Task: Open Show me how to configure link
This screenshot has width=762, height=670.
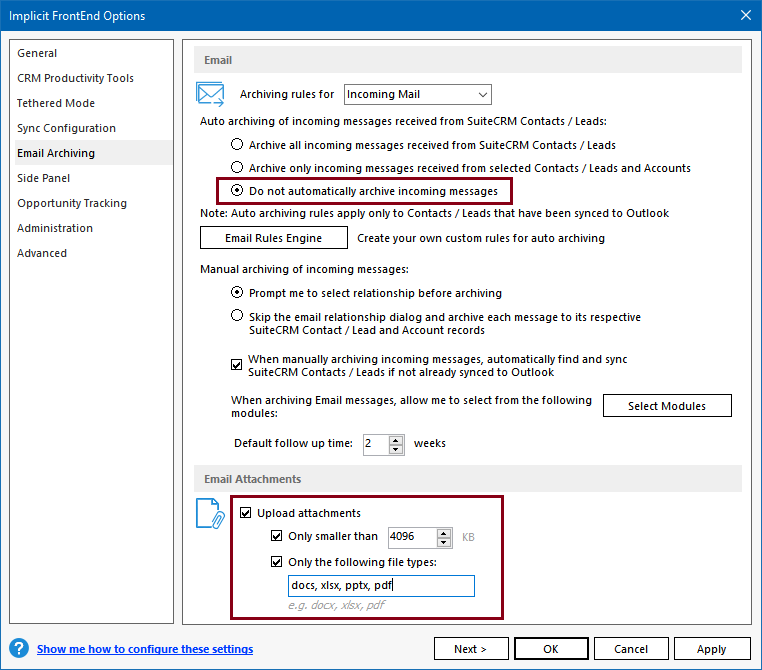Action: (145, 649)
